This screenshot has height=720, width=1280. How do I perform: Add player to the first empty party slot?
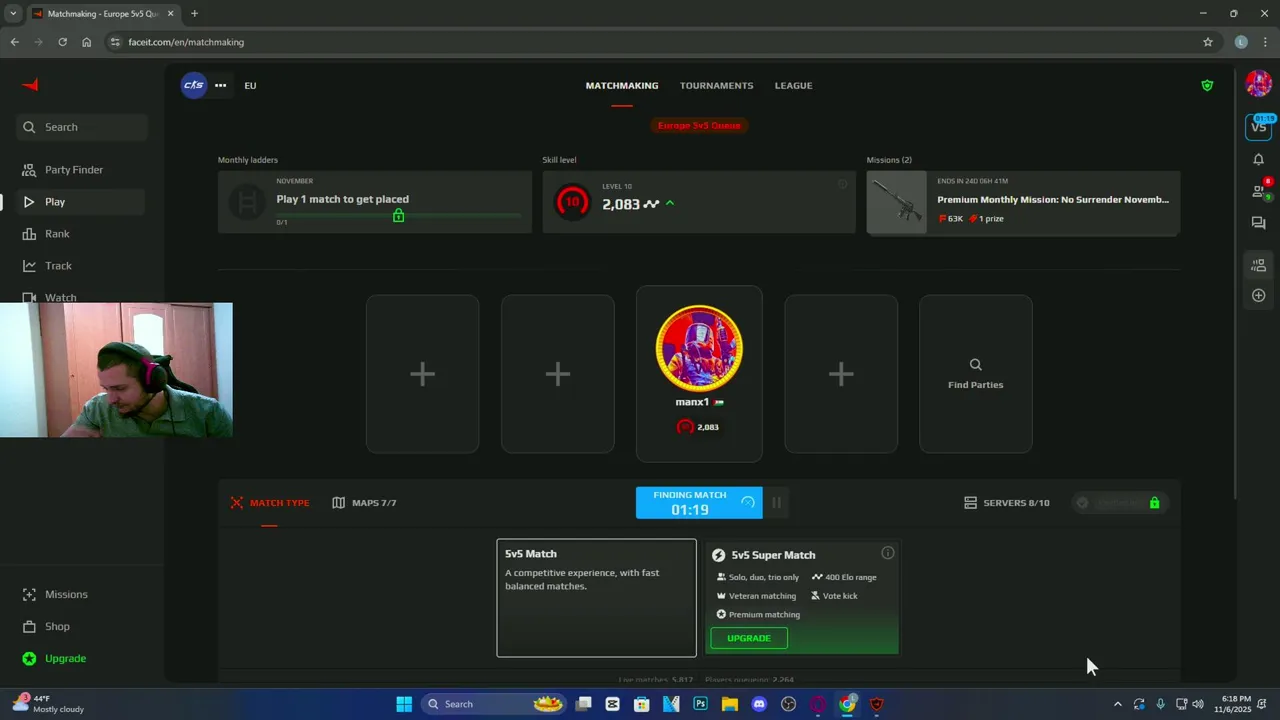pos(422,374)
